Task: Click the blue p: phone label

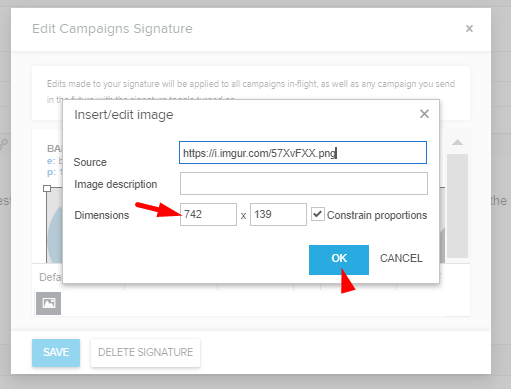Action: point(51,172)
